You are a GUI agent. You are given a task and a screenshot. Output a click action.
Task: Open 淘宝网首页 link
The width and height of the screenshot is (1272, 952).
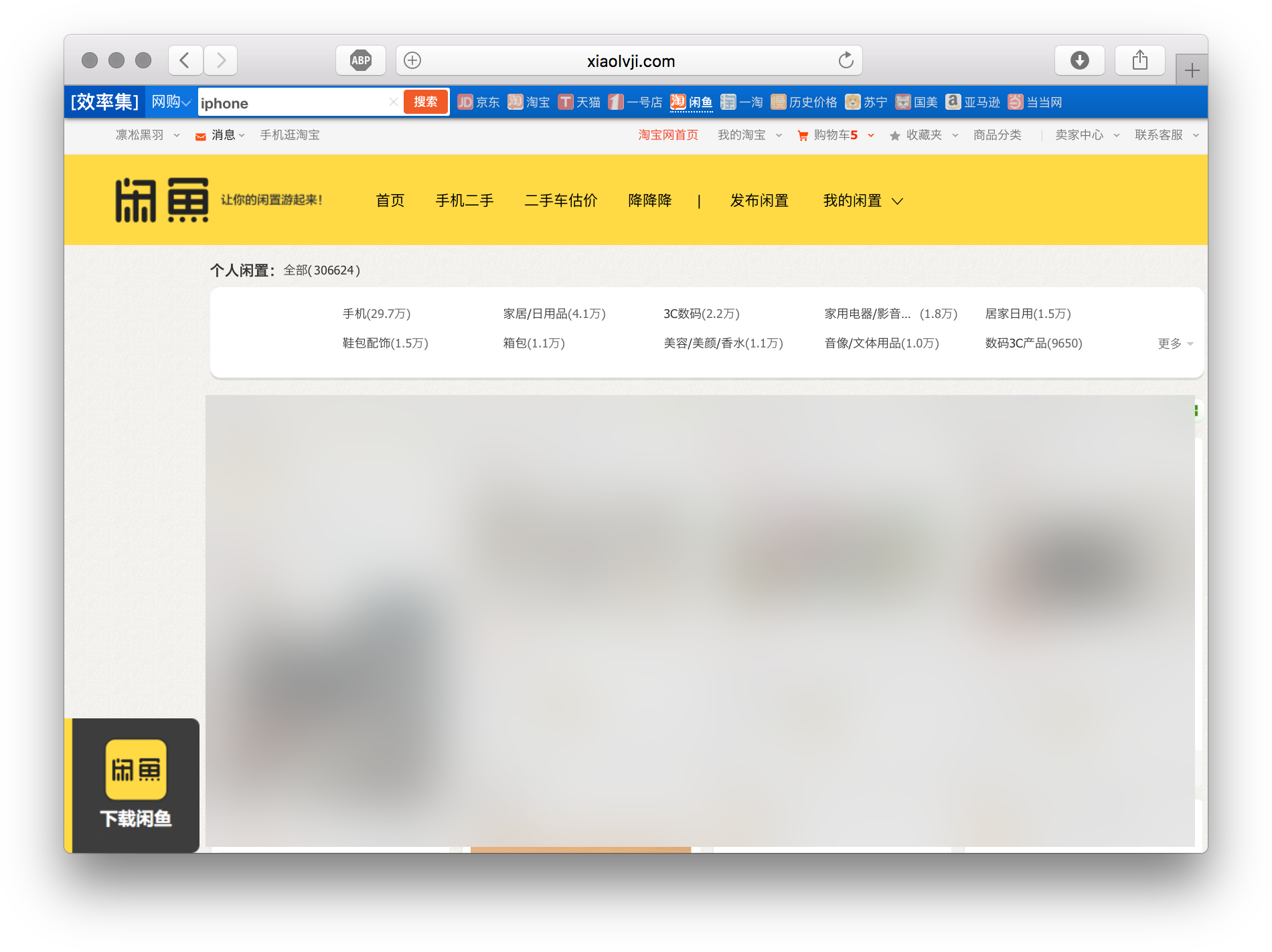pyautogui.click(x=668, y=135)
